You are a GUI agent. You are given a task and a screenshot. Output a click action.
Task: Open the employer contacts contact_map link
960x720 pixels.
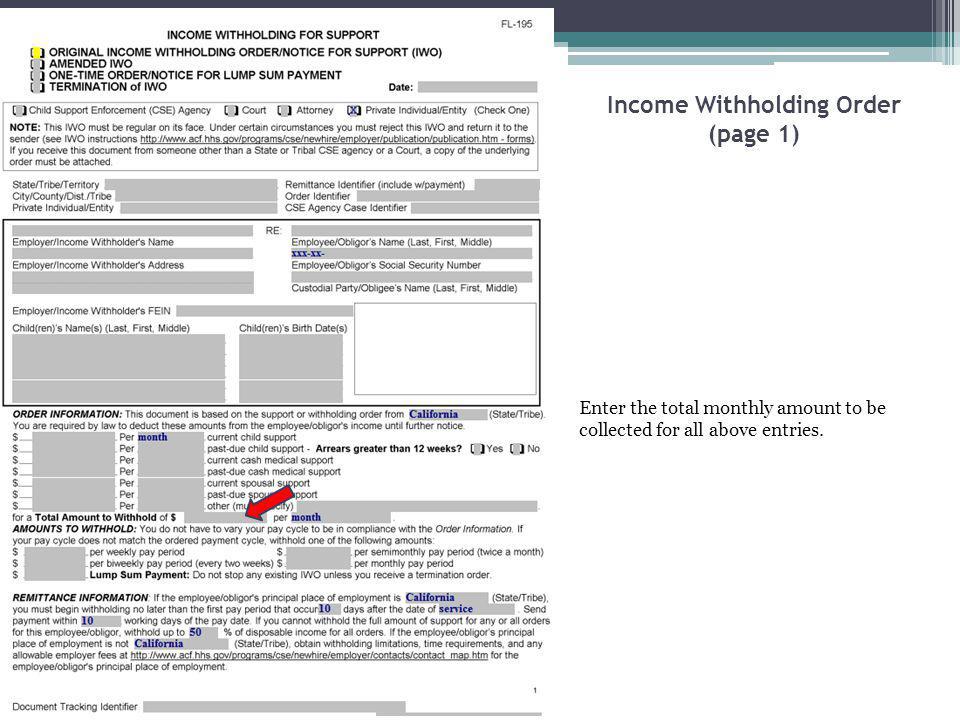(x=309, y=655)
